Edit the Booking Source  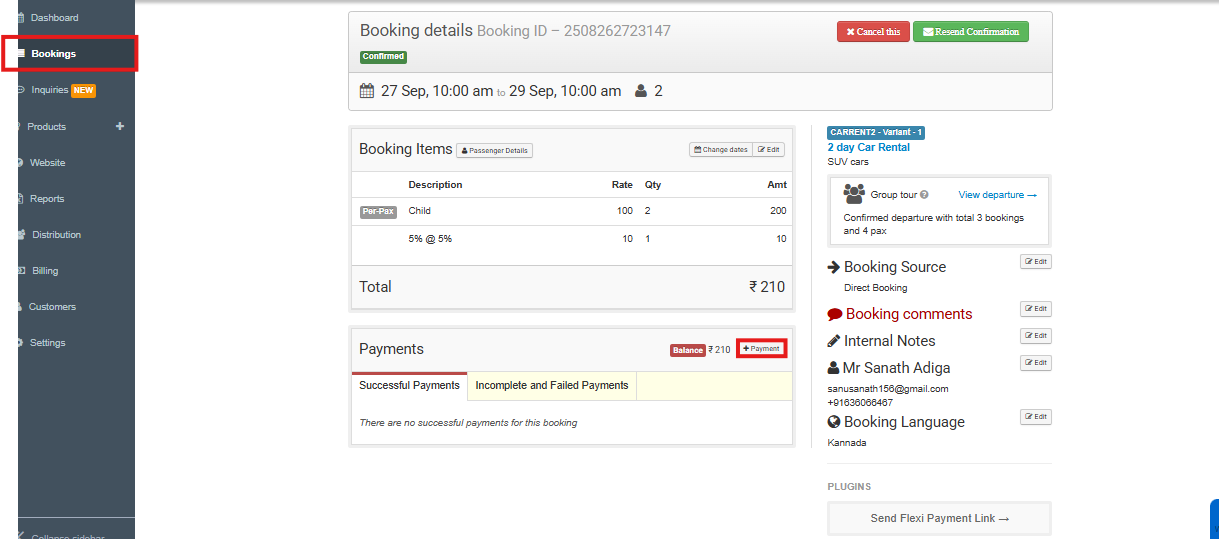(x=1035, y=262)
